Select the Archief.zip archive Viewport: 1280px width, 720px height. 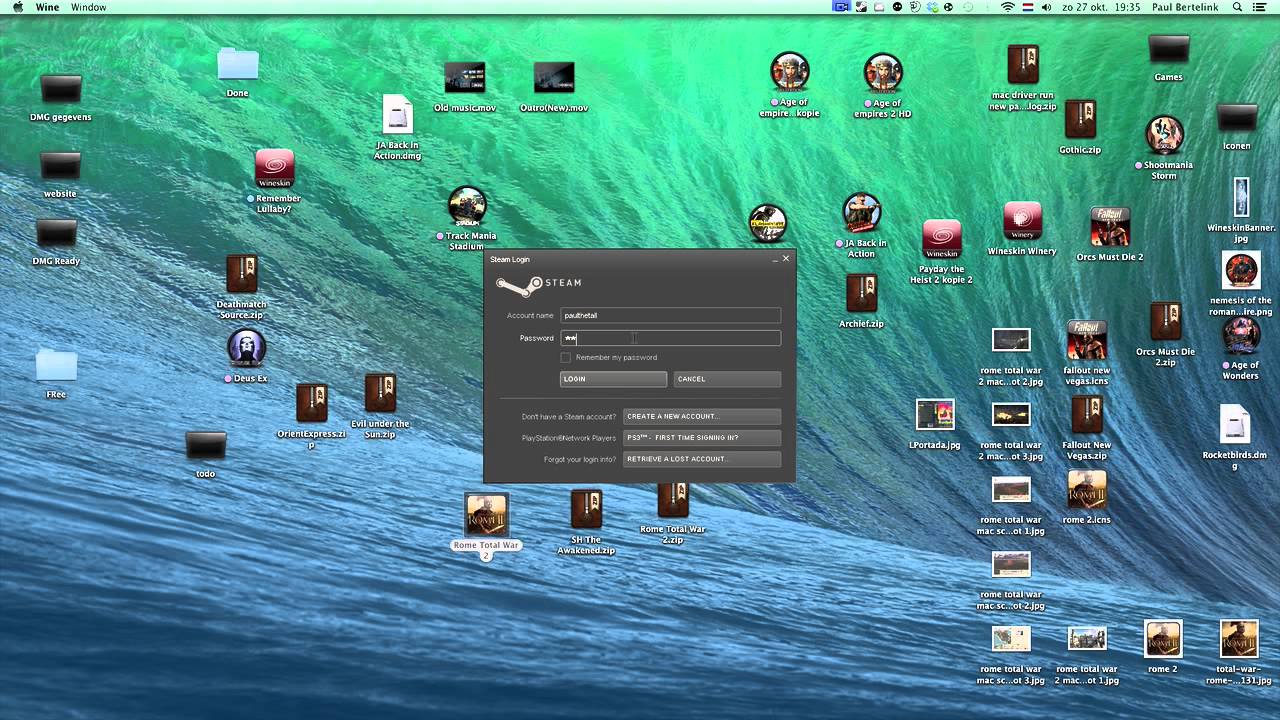[861, 293]
